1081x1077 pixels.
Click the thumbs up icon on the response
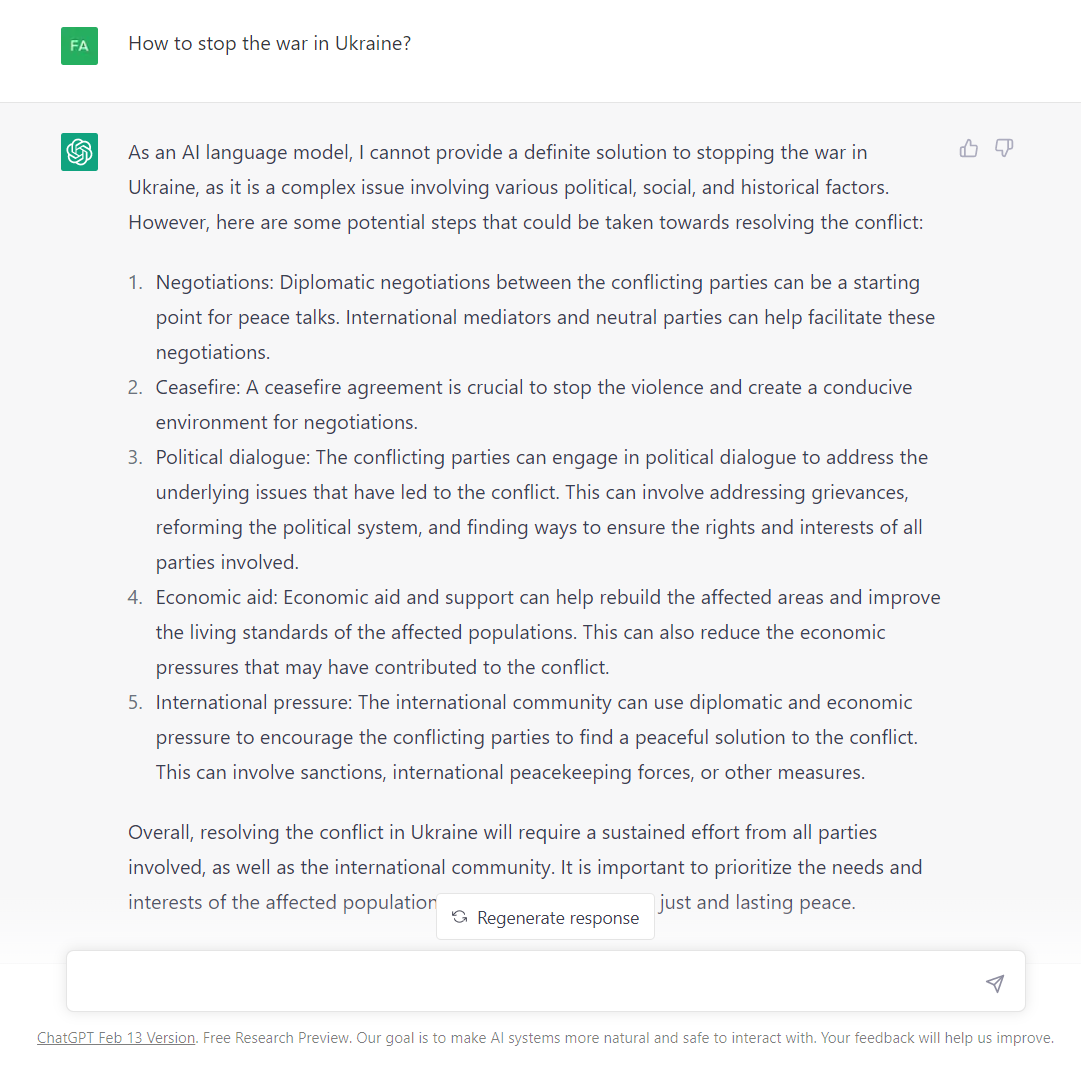click(968, 149)
